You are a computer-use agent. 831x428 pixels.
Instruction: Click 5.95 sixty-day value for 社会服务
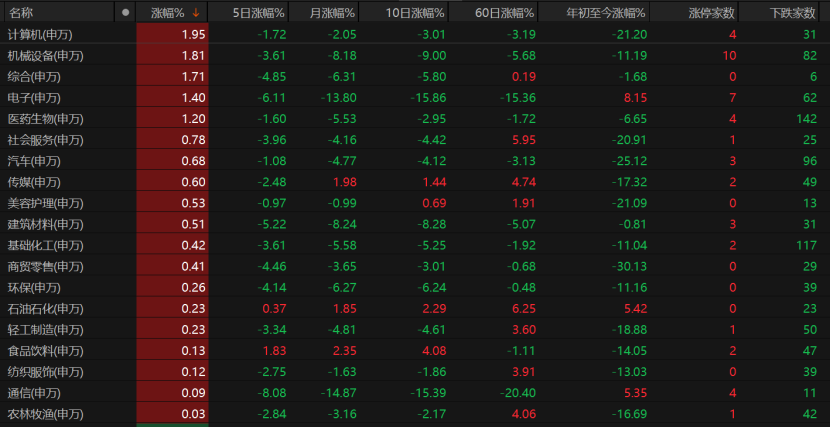(x=524, y=140)
